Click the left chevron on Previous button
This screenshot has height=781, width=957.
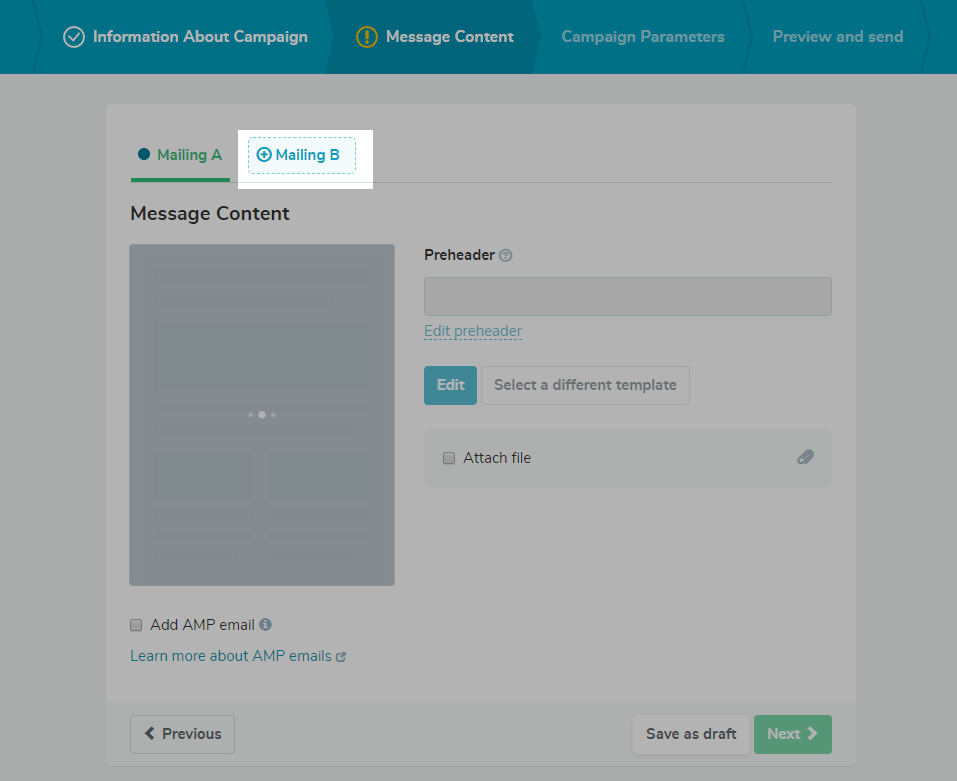click(150, 734)
